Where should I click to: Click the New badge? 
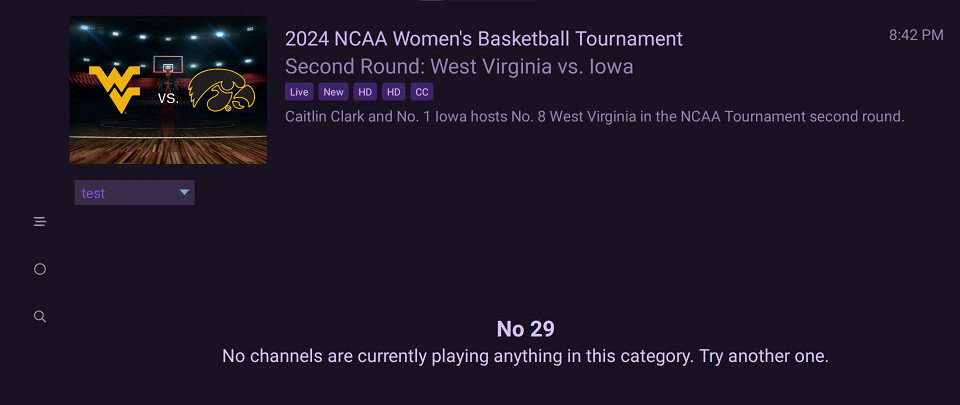(x=333, y=92)
